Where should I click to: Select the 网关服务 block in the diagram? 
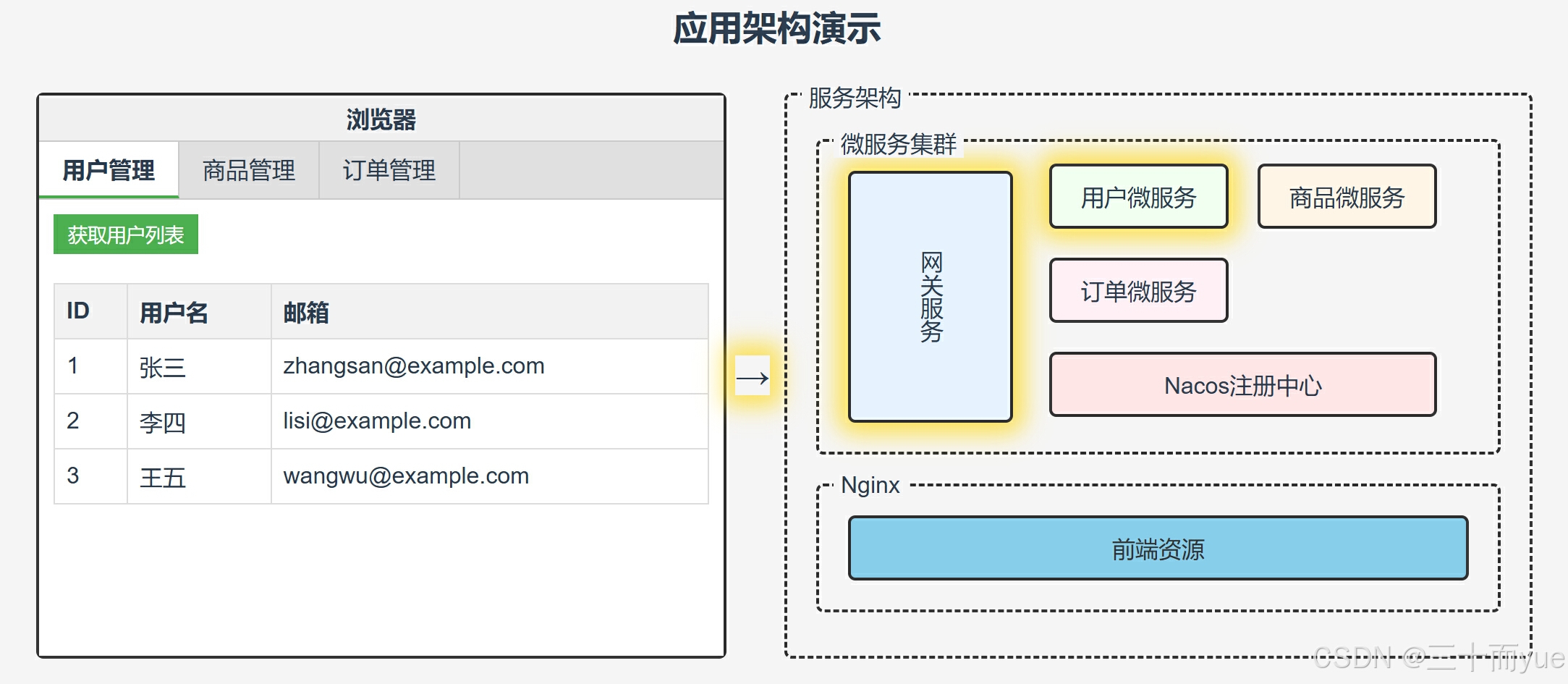pyautogui.click(x=931, y=297)
